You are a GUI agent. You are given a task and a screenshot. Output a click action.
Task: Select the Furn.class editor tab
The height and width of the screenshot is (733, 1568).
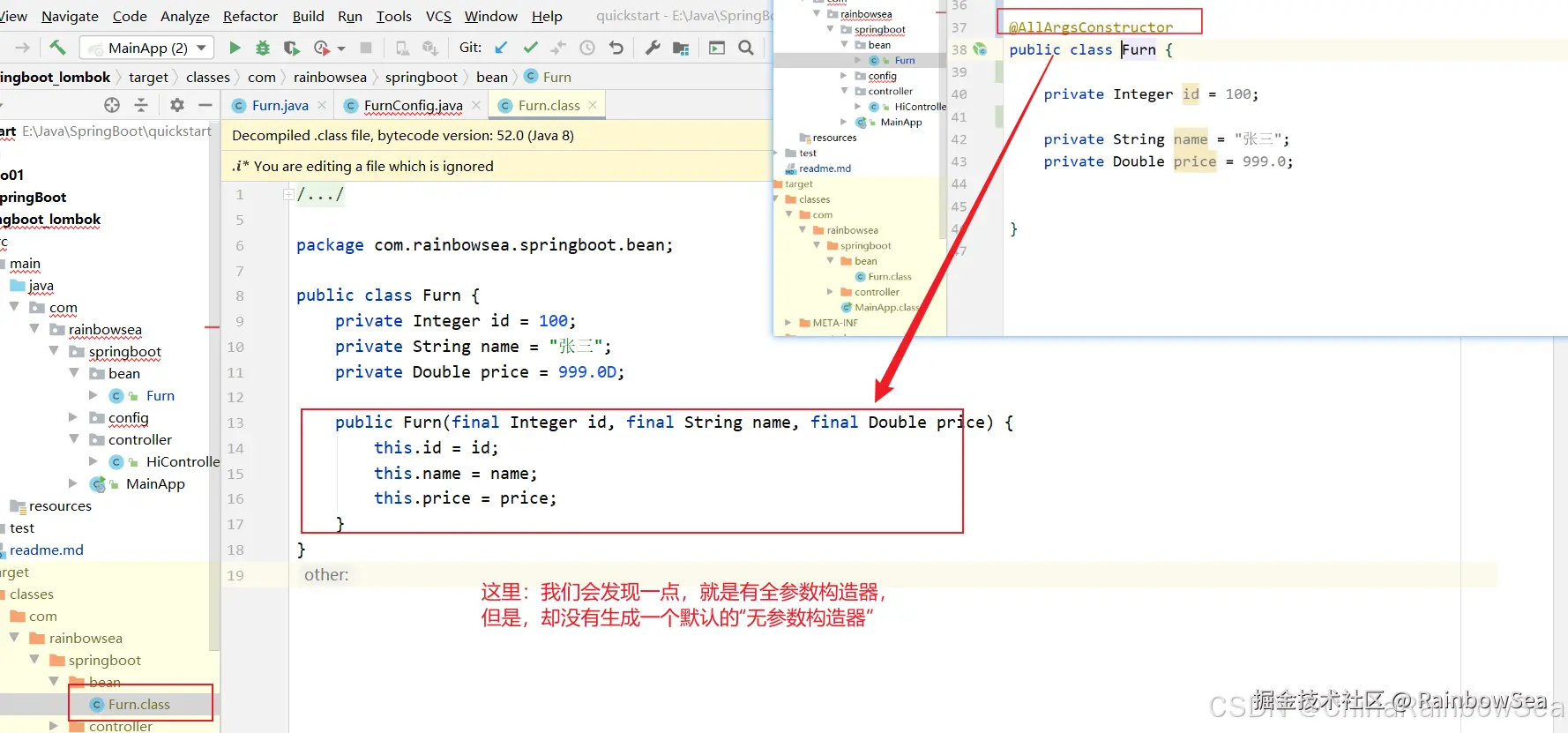click(x=549, y=105)
